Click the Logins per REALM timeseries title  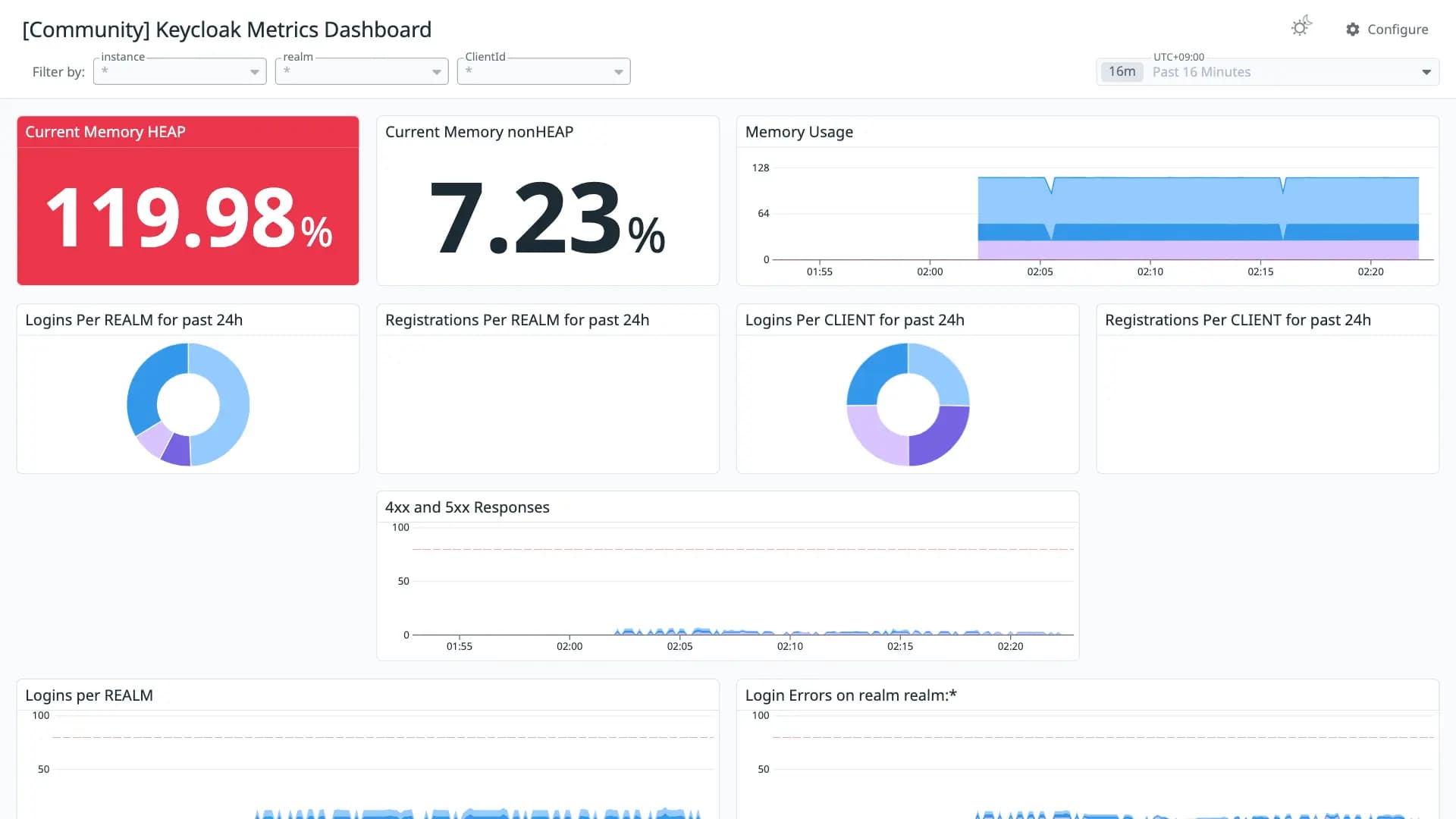coord(89,695)
